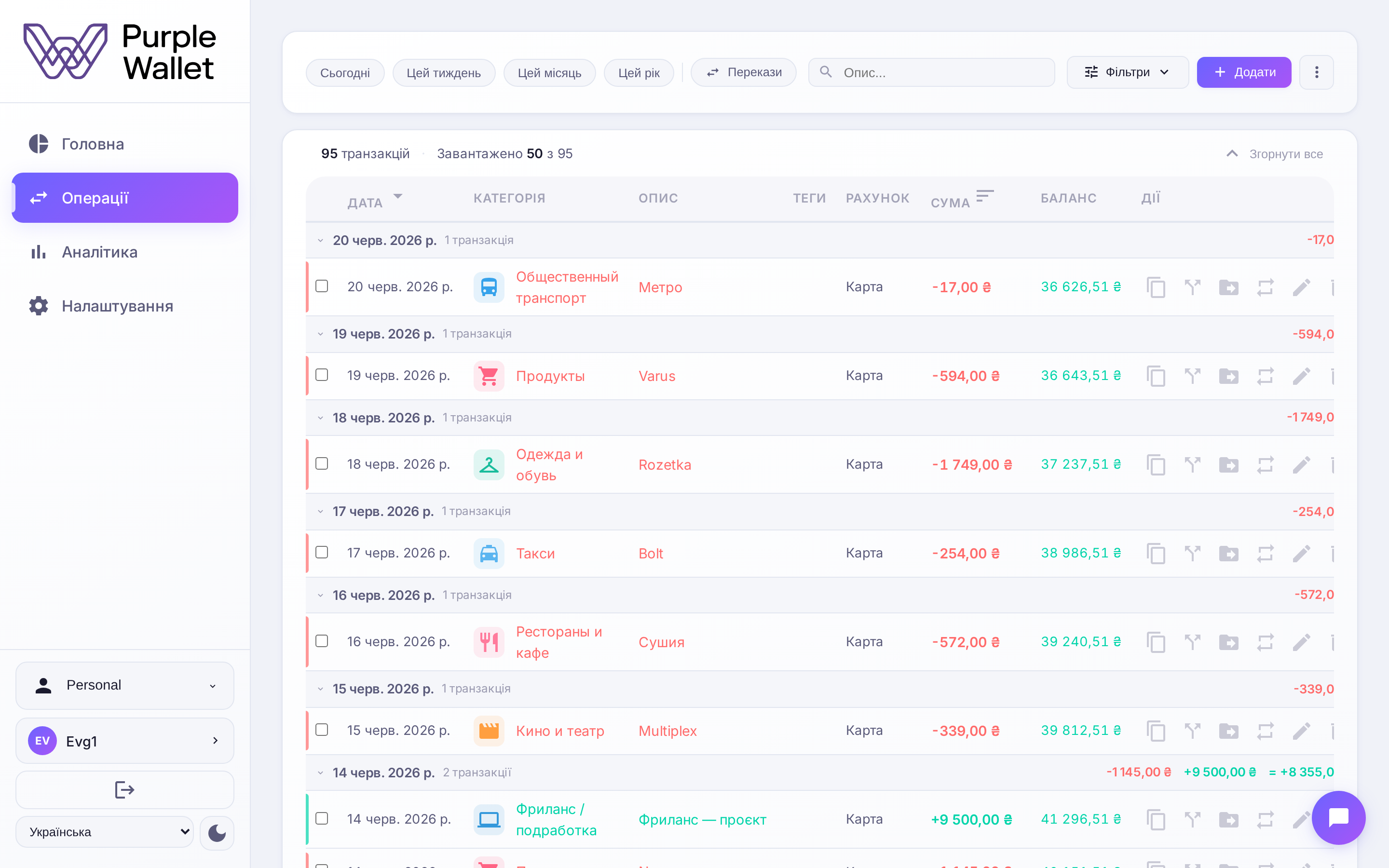Image resolution: width=1389 pixels, height=868 pixels.
Task: Click the bus category icon for Метро
Action: coord(489,287)
